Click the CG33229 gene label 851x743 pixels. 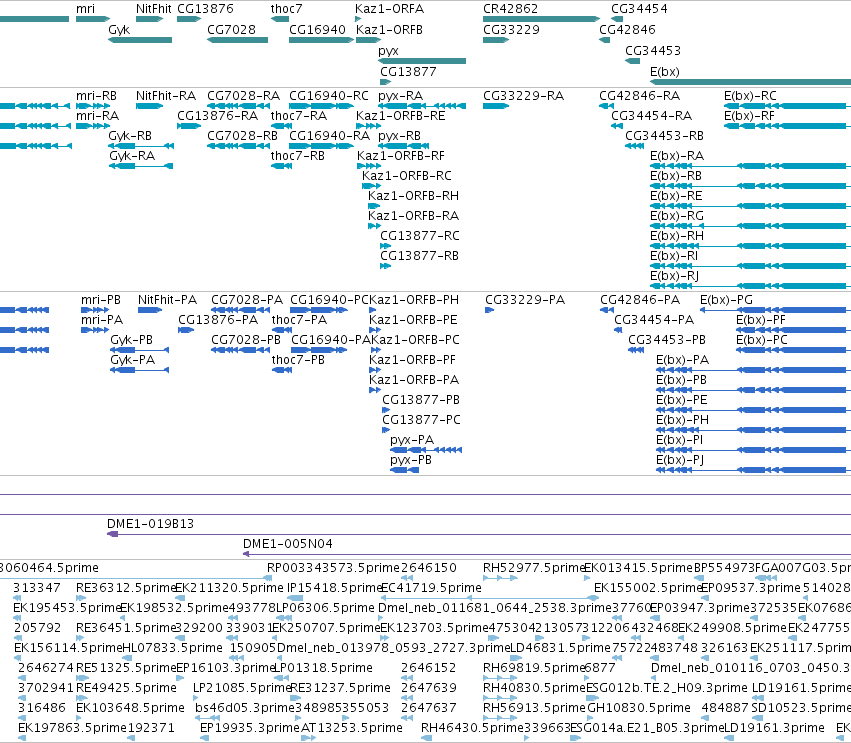[x=511, y=30]
